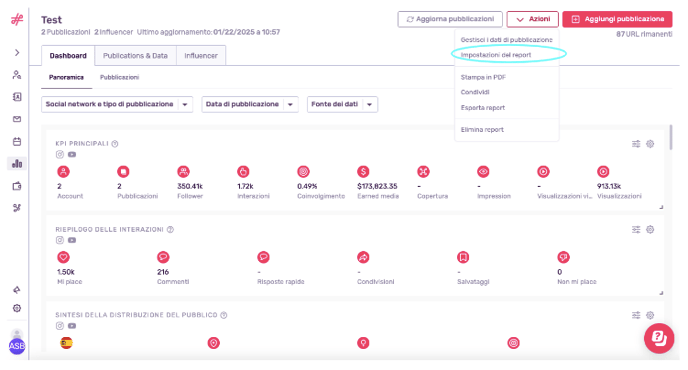Click the Aggiungi pubblicazione button

617,19
